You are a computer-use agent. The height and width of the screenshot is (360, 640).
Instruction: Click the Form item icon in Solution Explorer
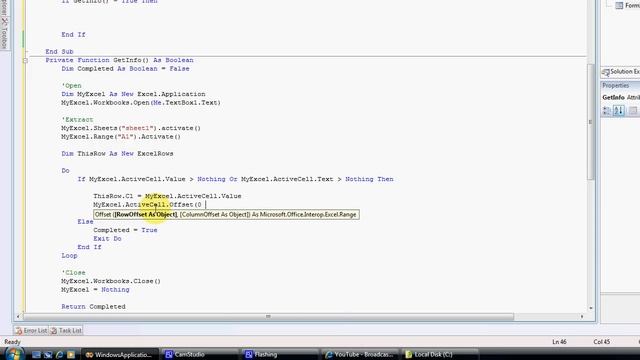[619, 5]
